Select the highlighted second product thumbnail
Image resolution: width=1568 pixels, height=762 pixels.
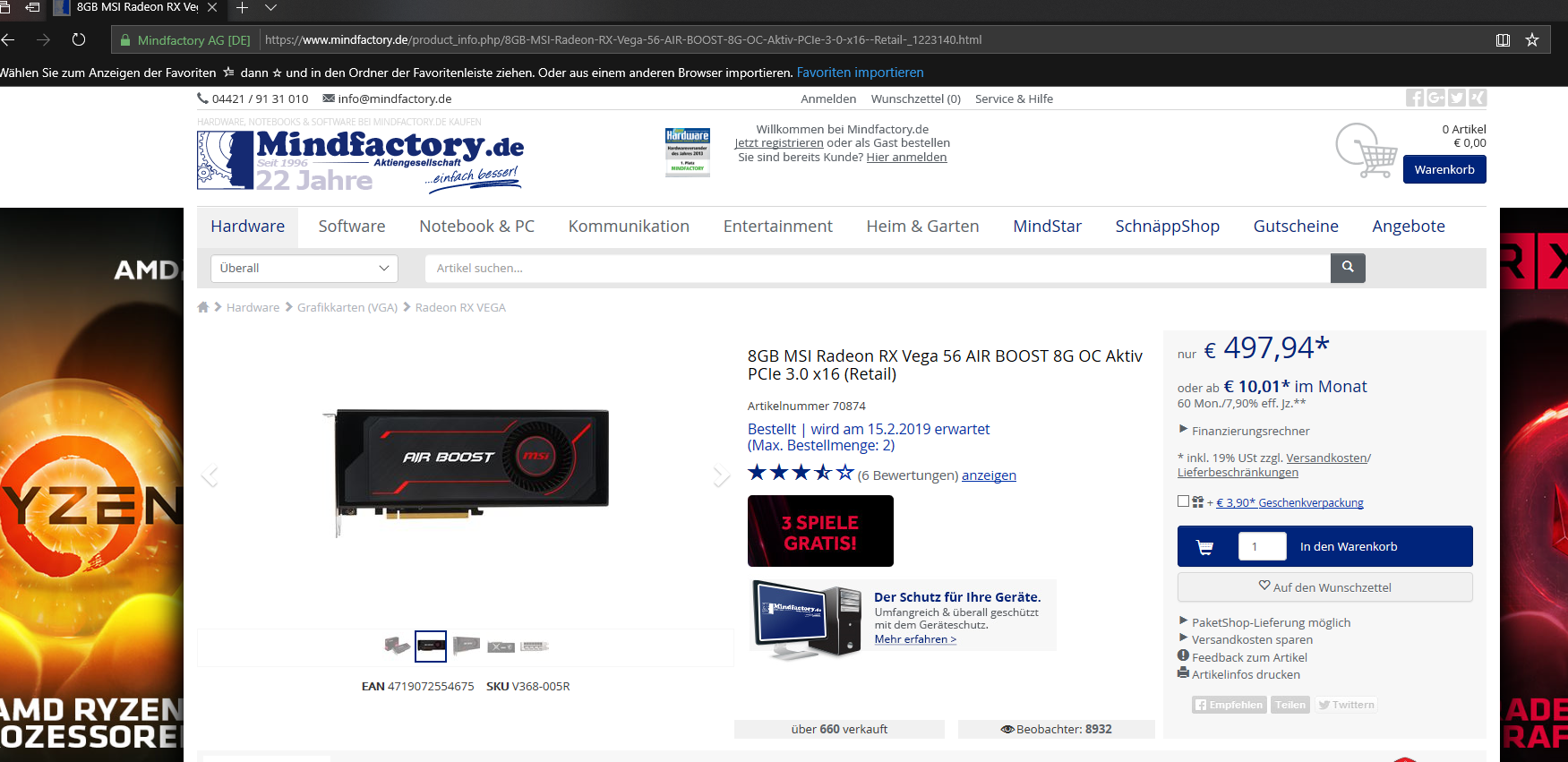pos(431,646)
